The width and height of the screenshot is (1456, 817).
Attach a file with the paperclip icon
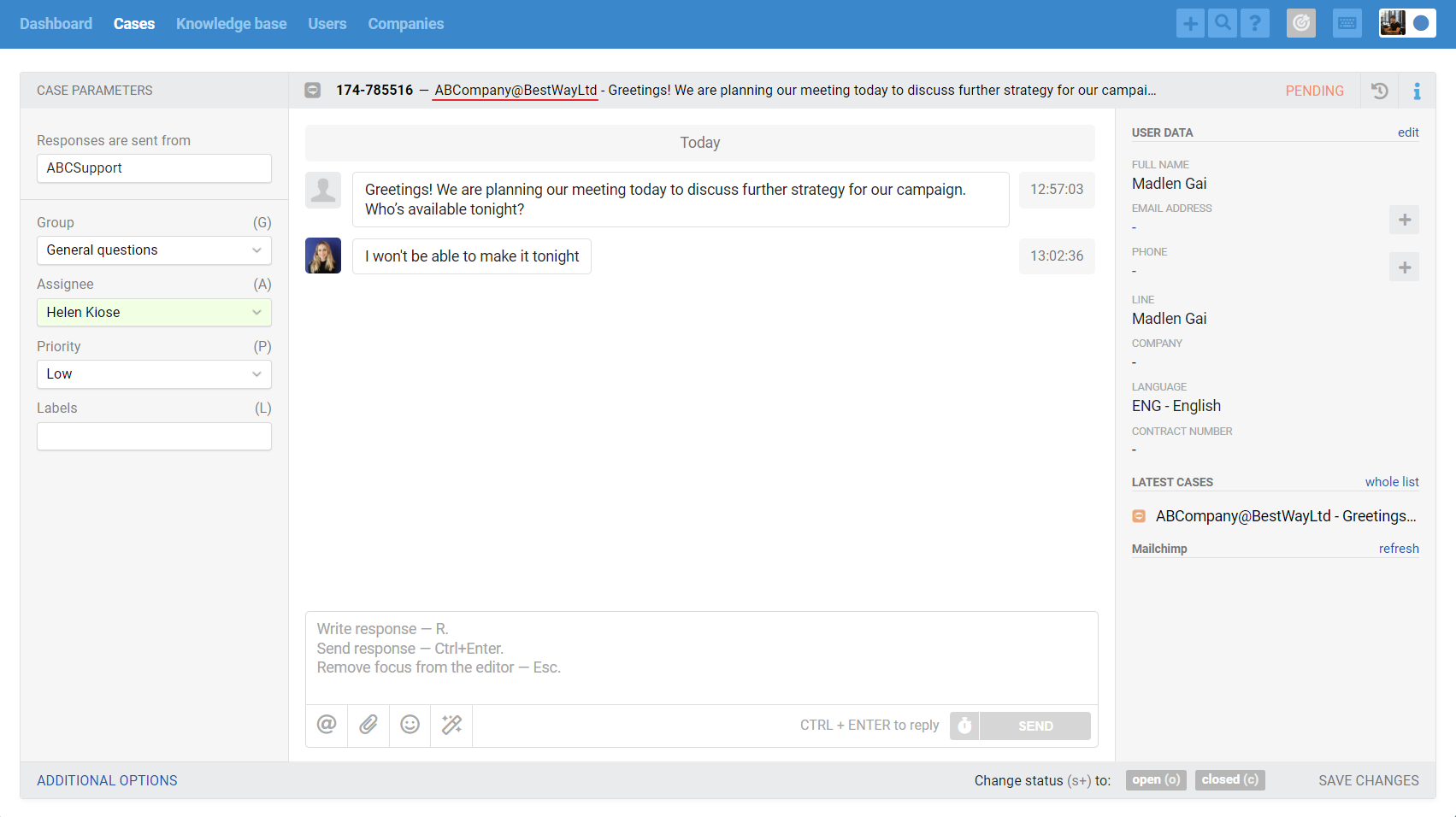pos(368,725)
